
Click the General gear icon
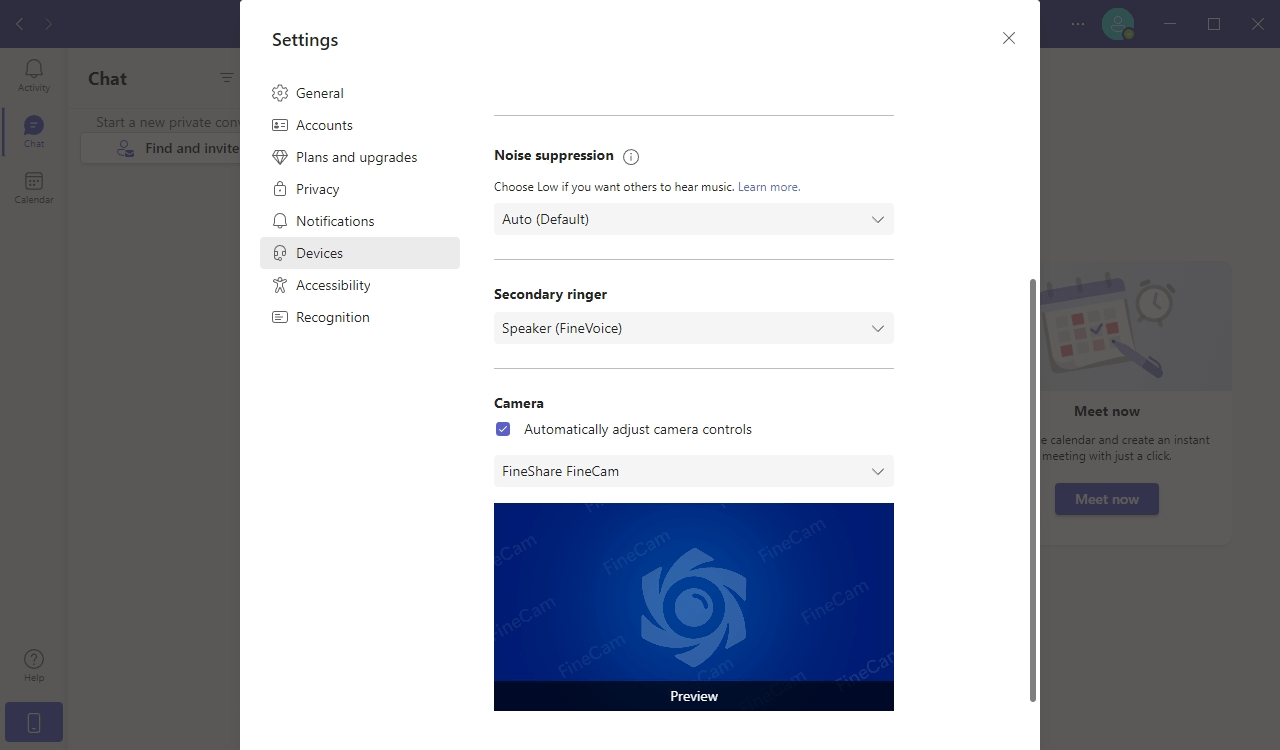point(280,93)
